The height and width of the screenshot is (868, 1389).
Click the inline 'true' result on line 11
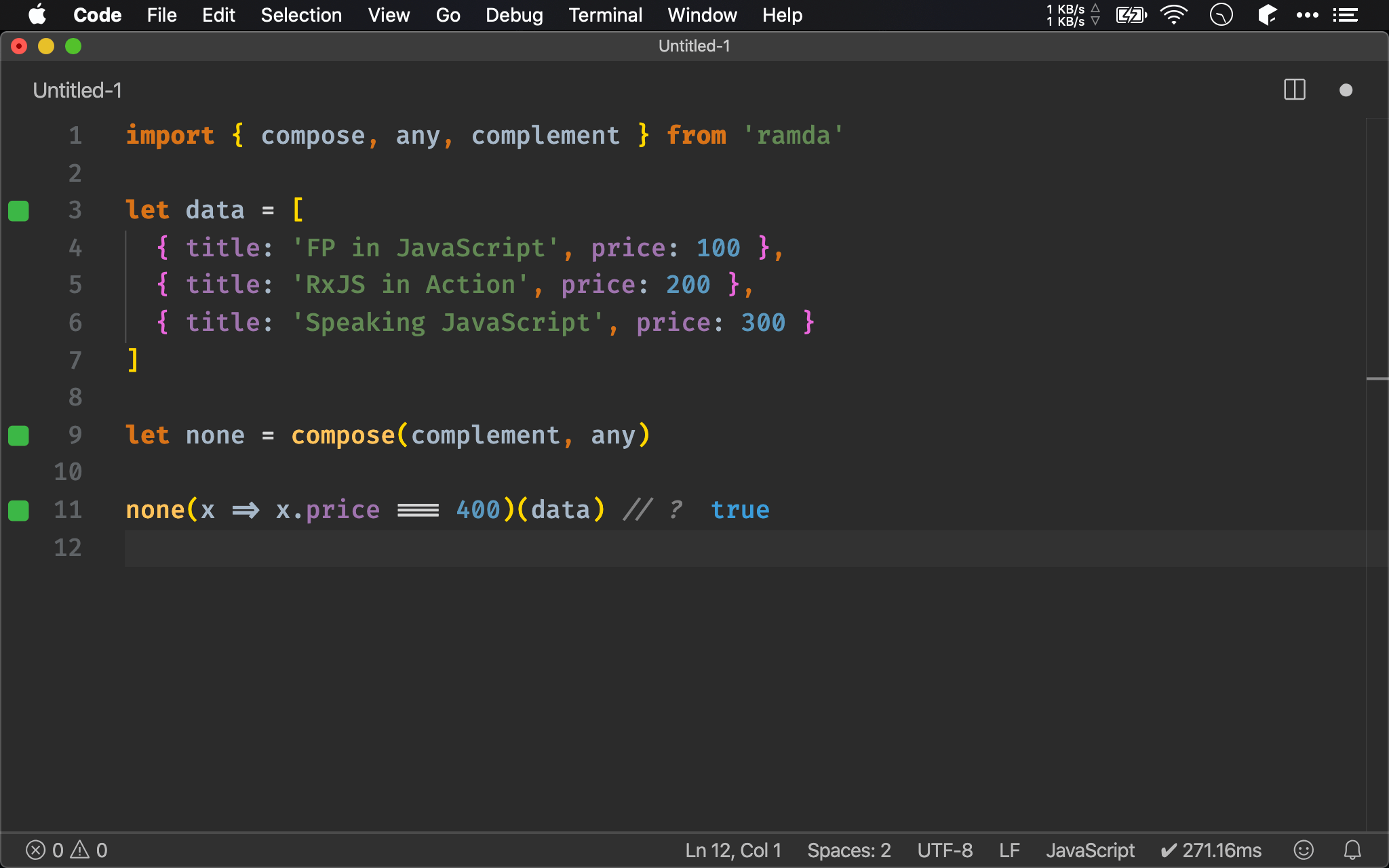pyautogui.click(x=740, y=510)
